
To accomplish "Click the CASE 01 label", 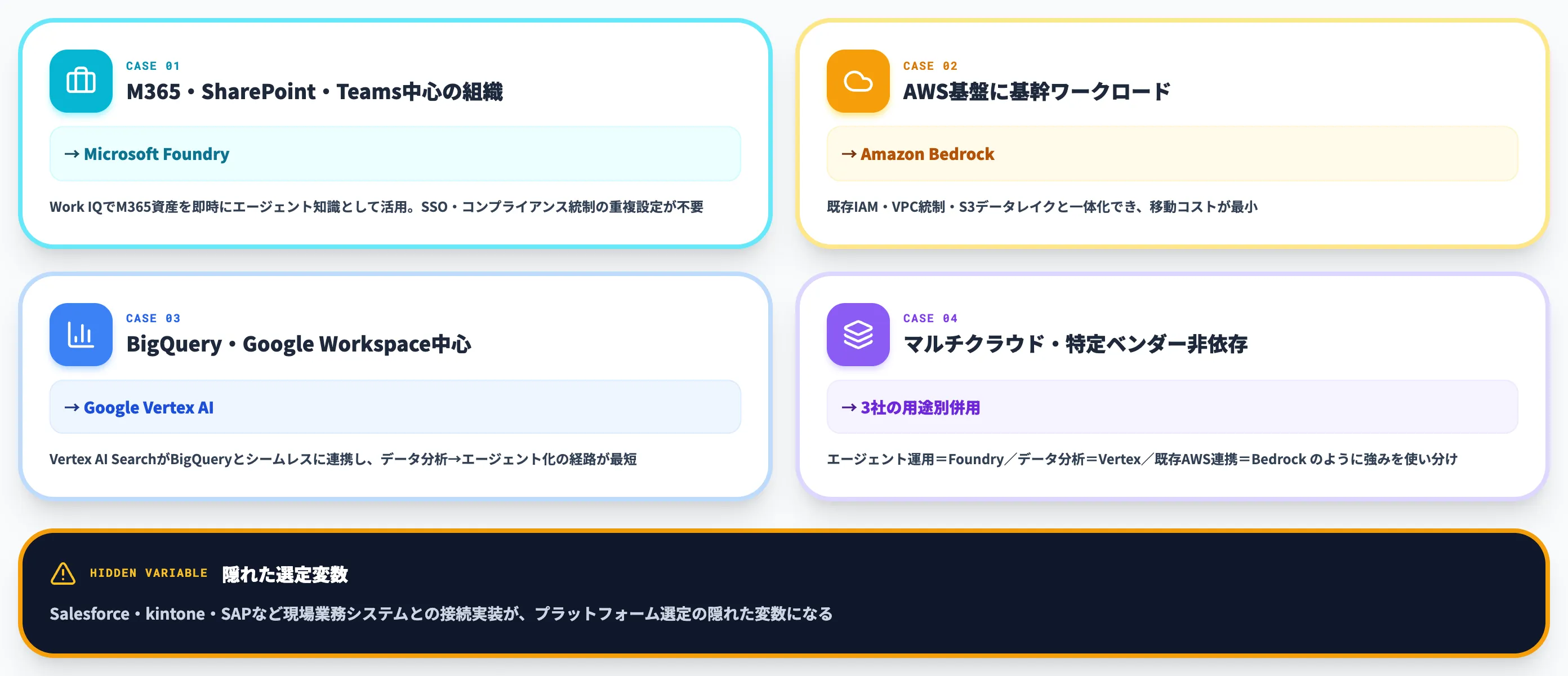I will click(153, 66).
